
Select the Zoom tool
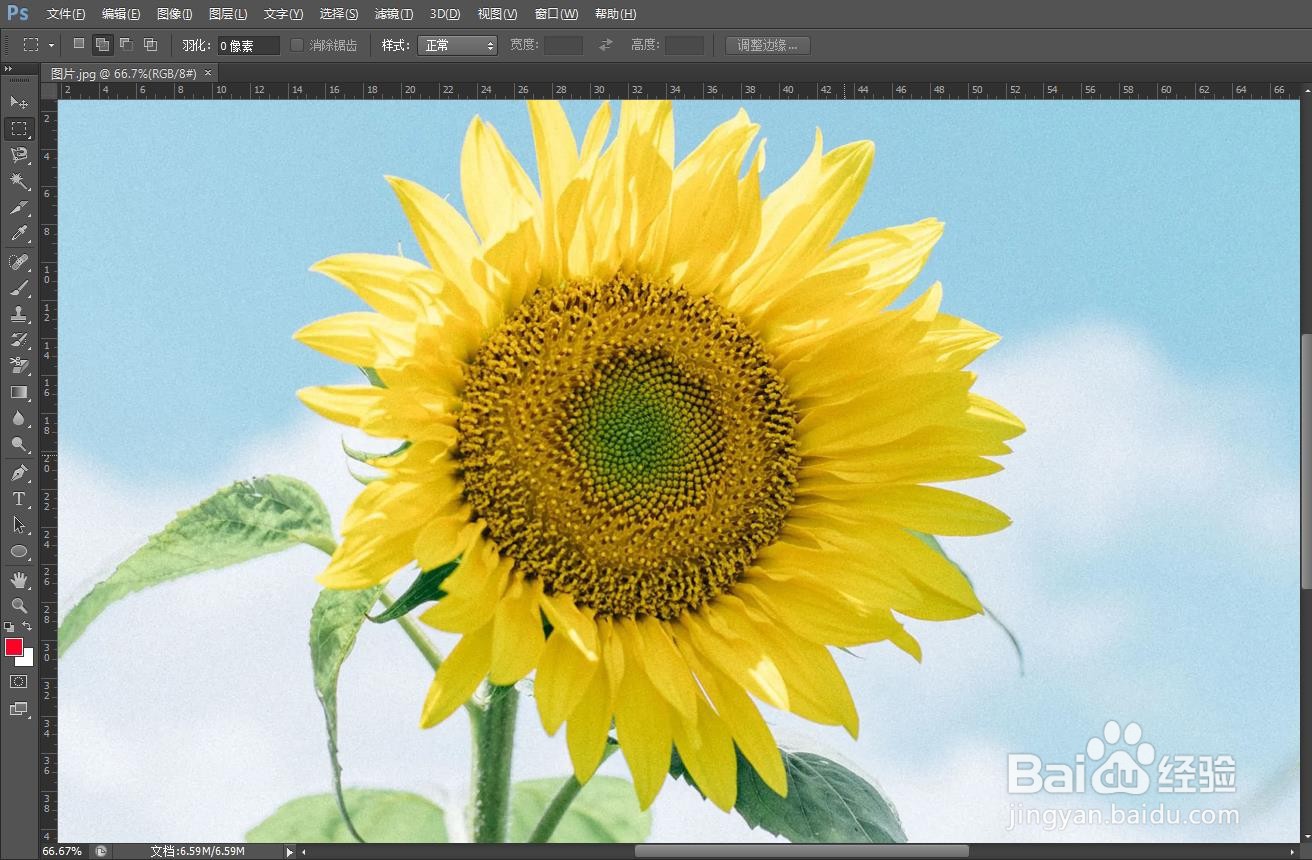point(19,605)
